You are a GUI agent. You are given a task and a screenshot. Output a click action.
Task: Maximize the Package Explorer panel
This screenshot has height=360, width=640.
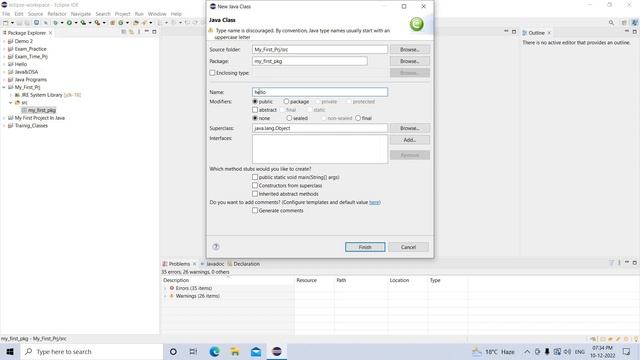coord(154,31)
